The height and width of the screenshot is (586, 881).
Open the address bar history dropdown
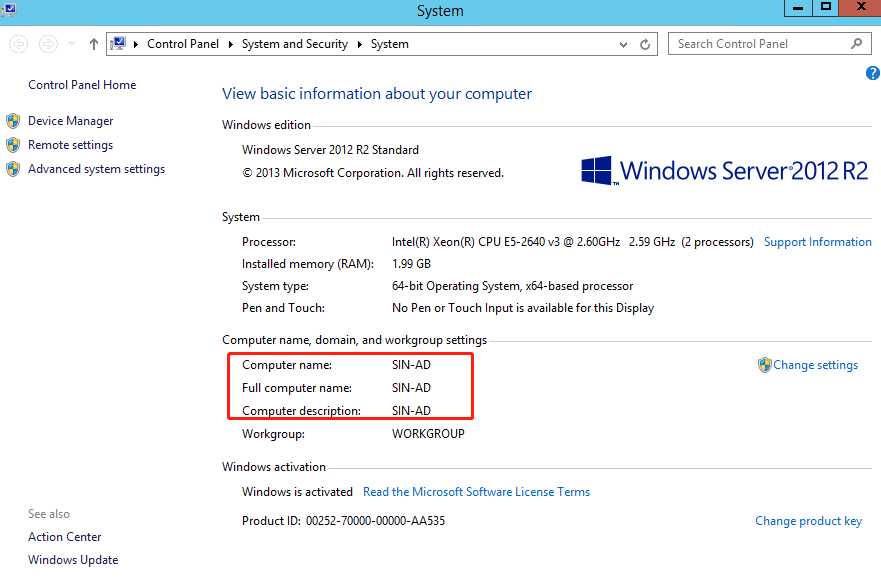pos(623,44)
